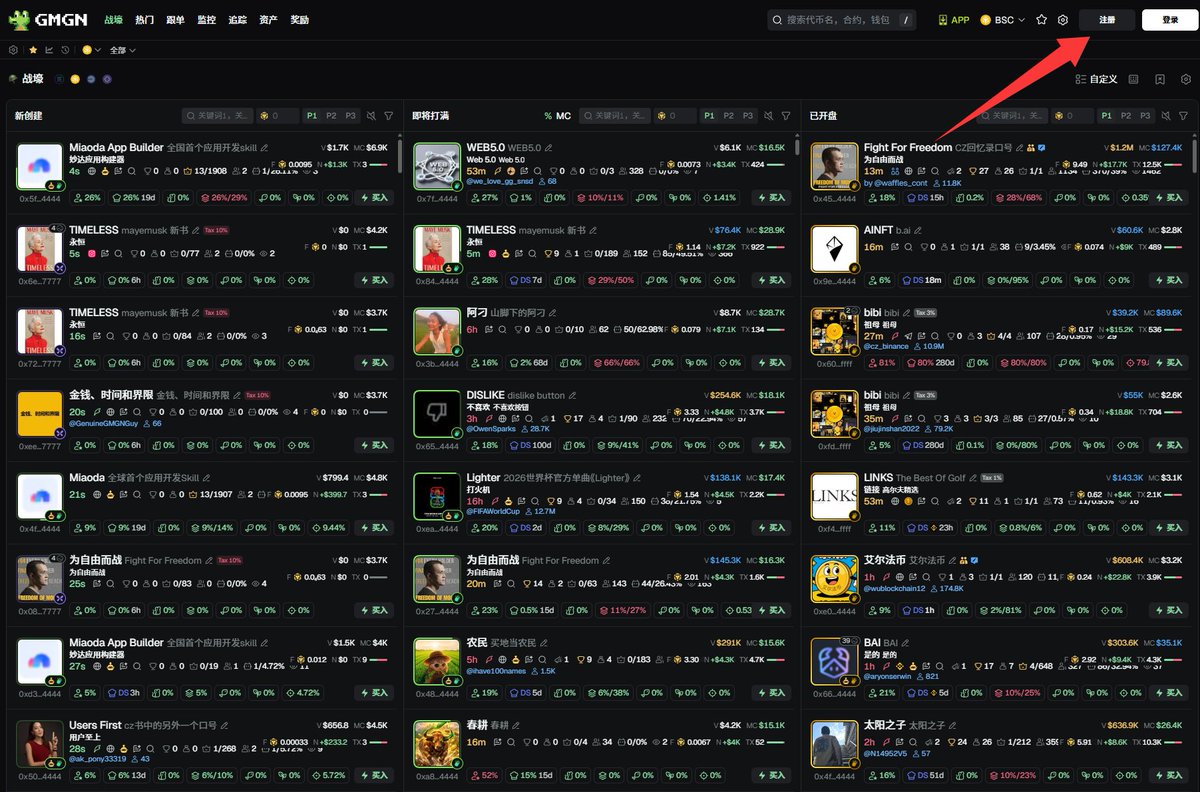Open the 资产 menu item
Screen dimensions: 1200x792
[267, 18]
